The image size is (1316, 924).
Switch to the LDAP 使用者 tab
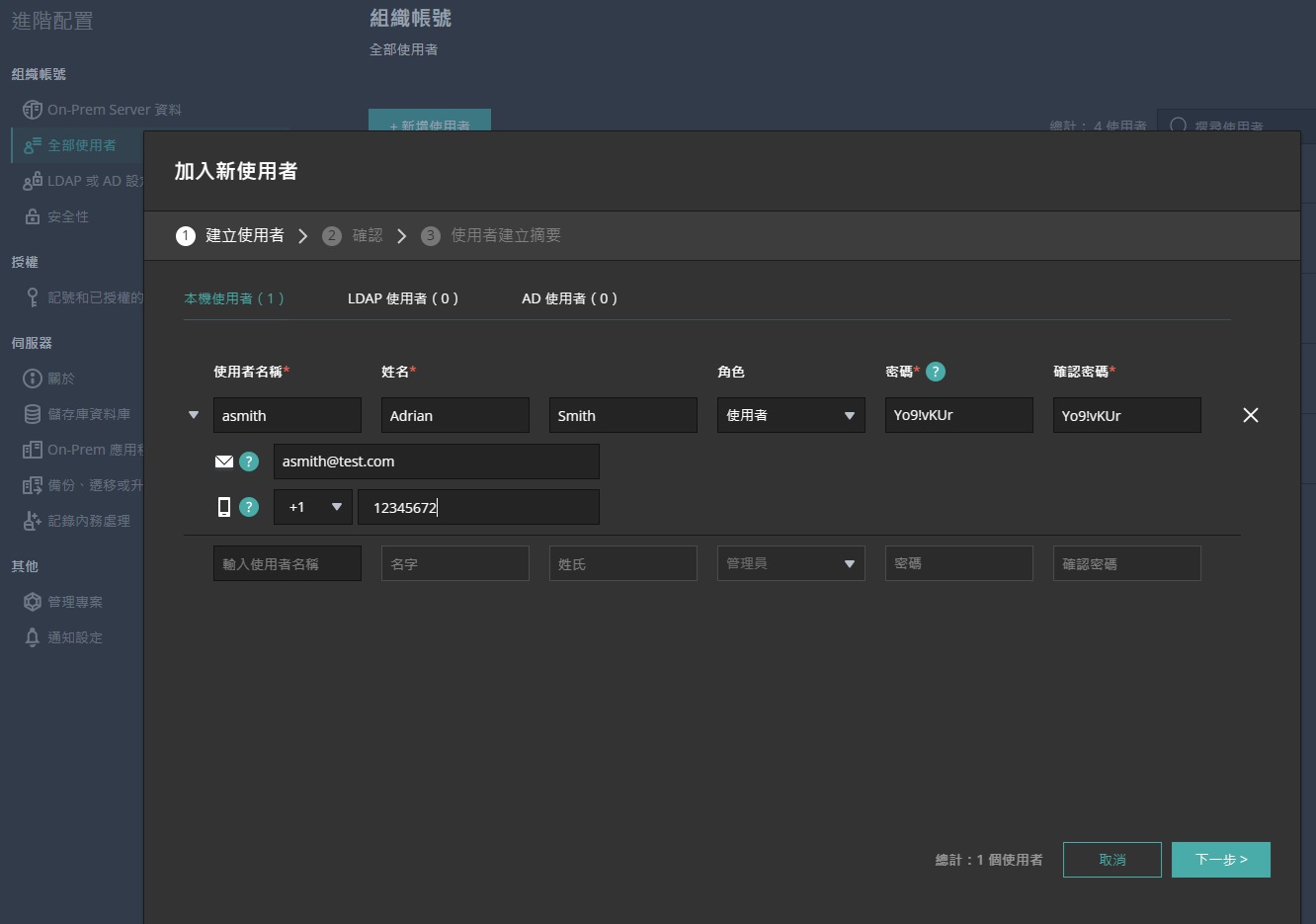pyautogui.click(x=403, y=297)
